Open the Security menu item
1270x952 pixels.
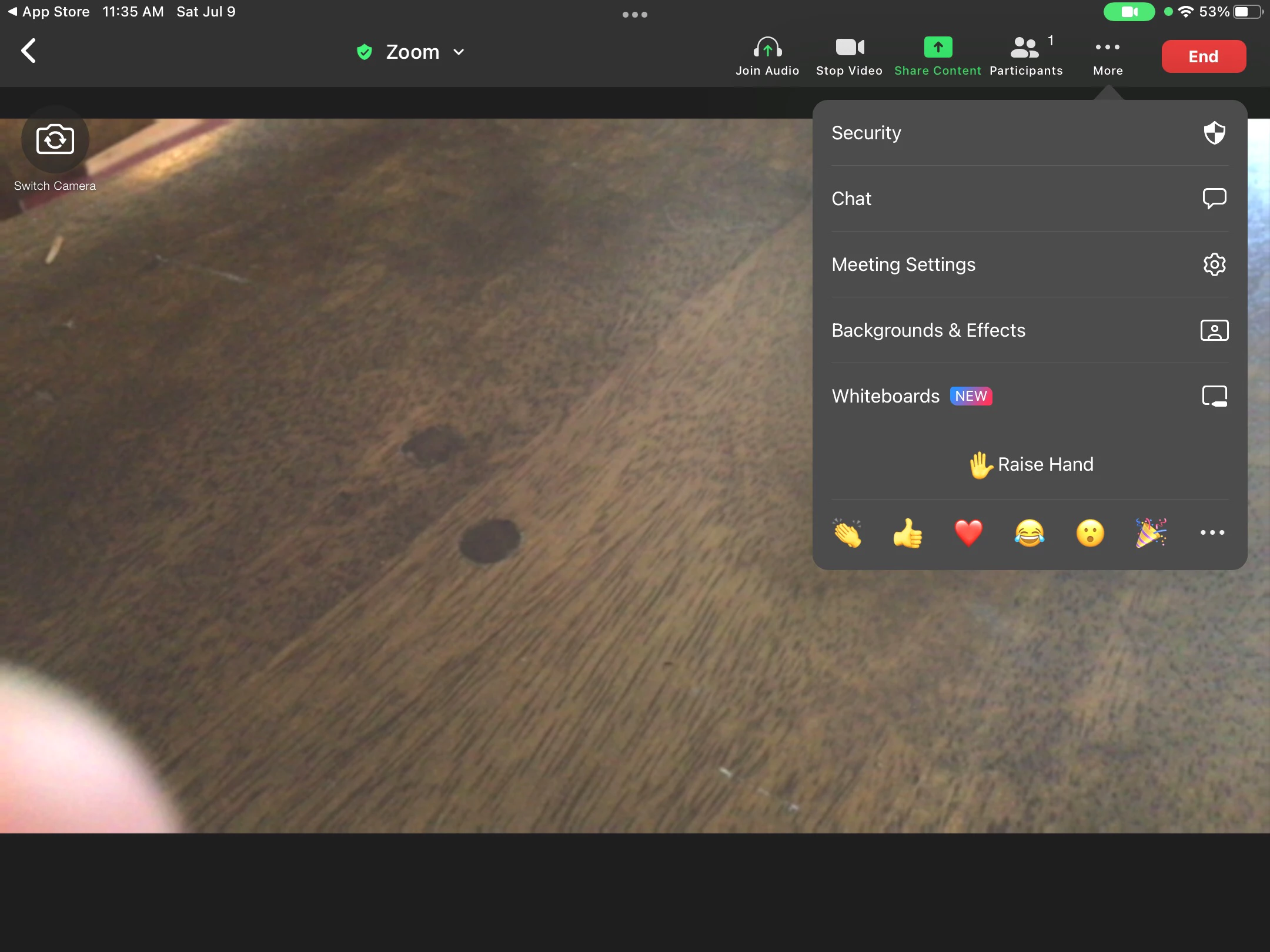point(1029,133)
